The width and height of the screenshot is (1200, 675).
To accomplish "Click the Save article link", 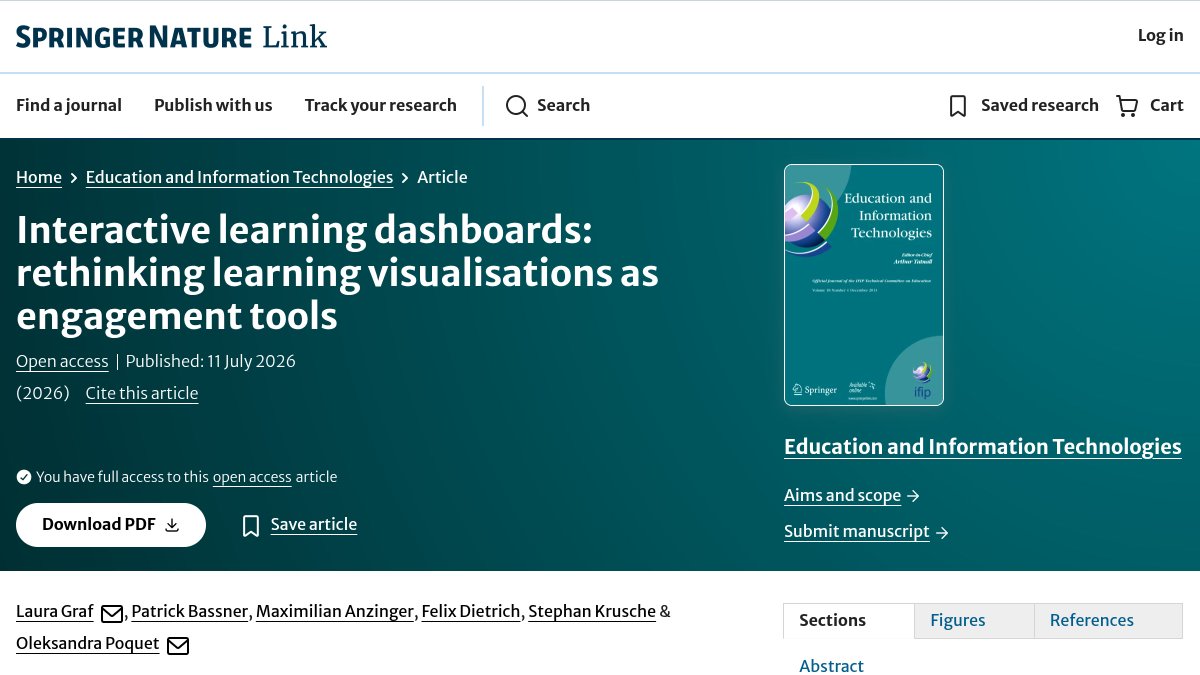I will (314, 524).
